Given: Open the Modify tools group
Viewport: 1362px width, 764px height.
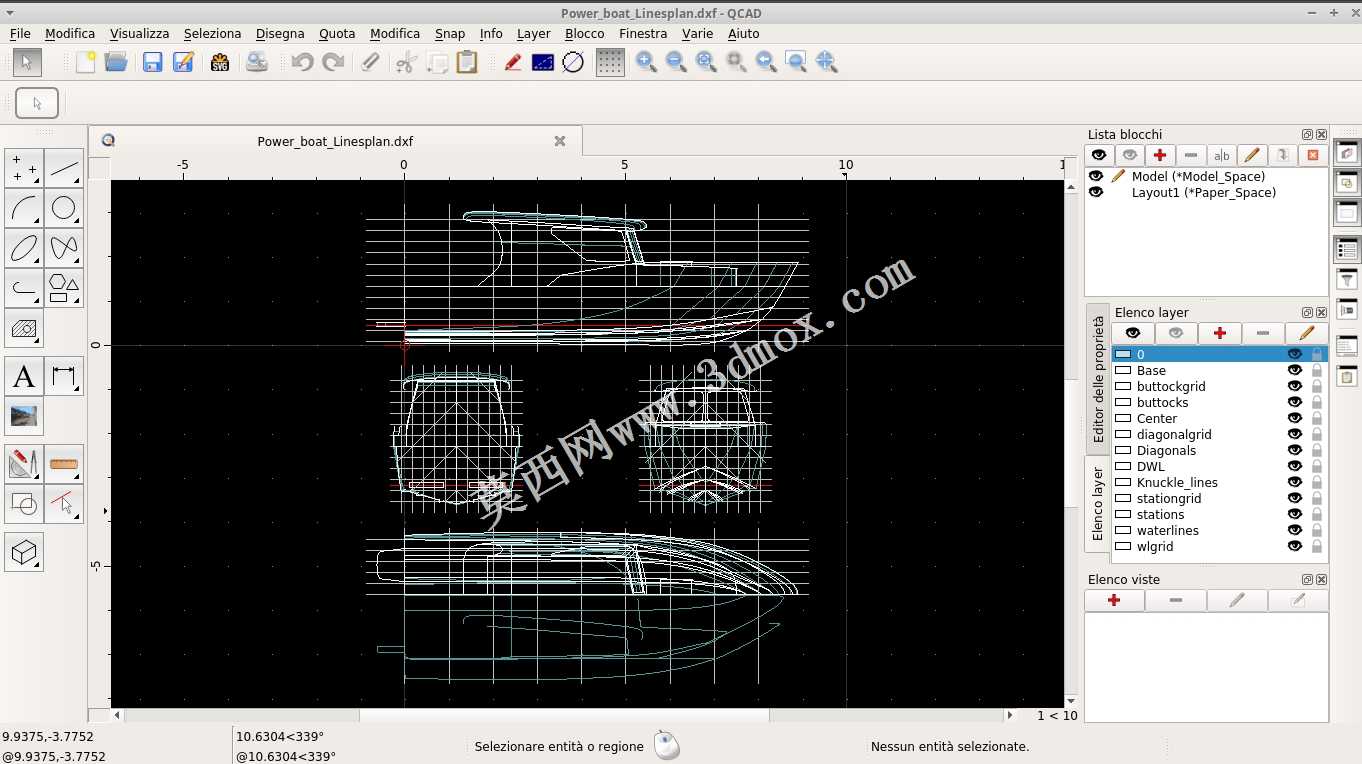Looking at the screenshot, I should tap(24, 464).
